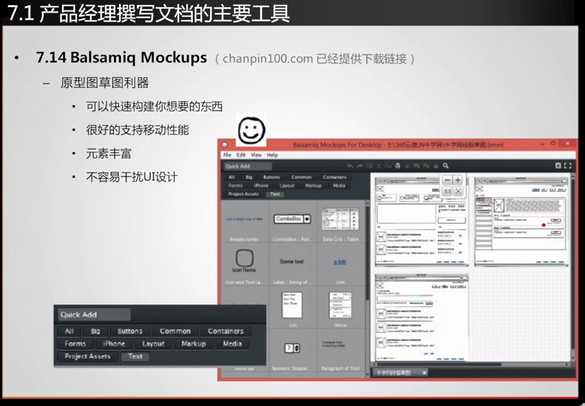Zoom out with the minus canvas button

click(447, 181)
